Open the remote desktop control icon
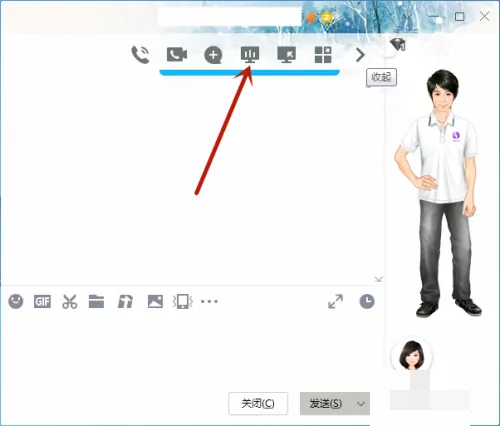This screenshot has height=426, width=500. (286, 55)
